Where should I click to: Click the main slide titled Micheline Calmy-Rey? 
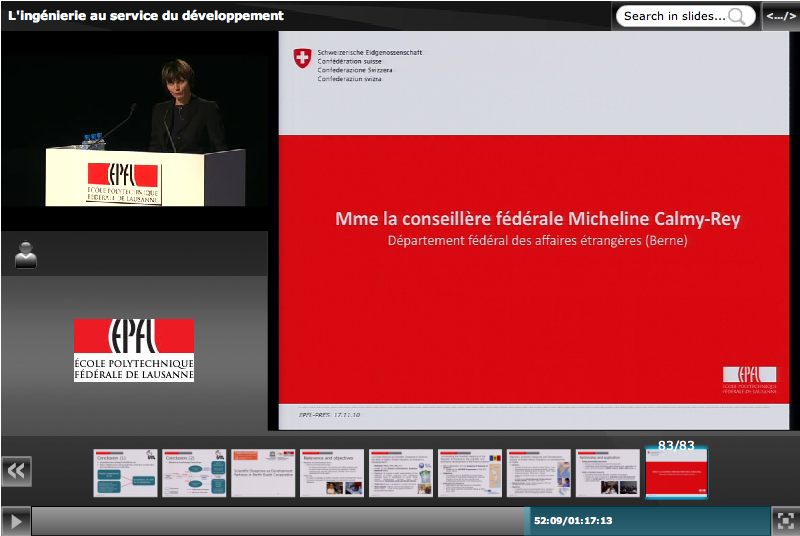534,231
